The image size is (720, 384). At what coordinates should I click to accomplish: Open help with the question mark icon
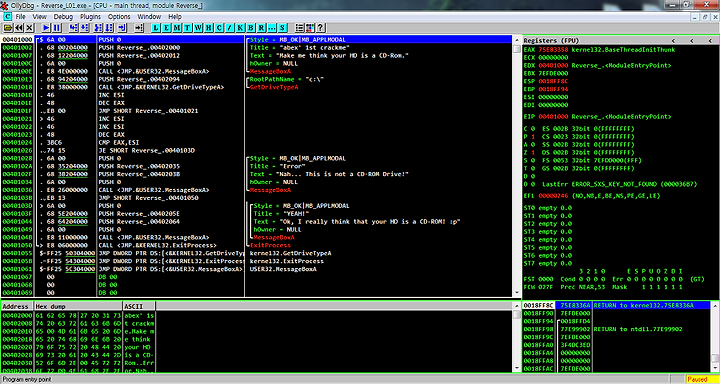(x=320, y=28)
